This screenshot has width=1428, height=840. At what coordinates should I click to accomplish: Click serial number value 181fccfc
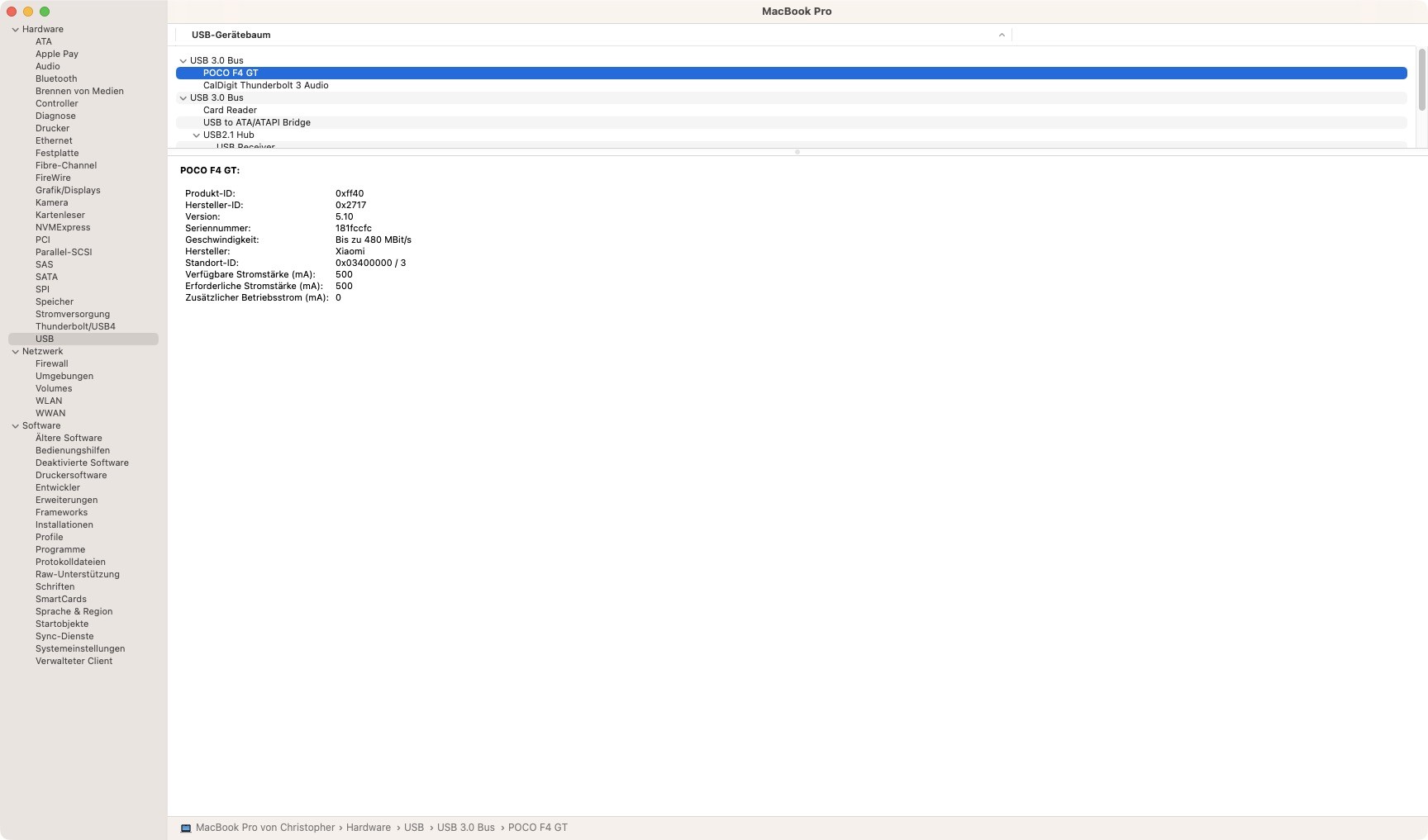click(354, 228)
